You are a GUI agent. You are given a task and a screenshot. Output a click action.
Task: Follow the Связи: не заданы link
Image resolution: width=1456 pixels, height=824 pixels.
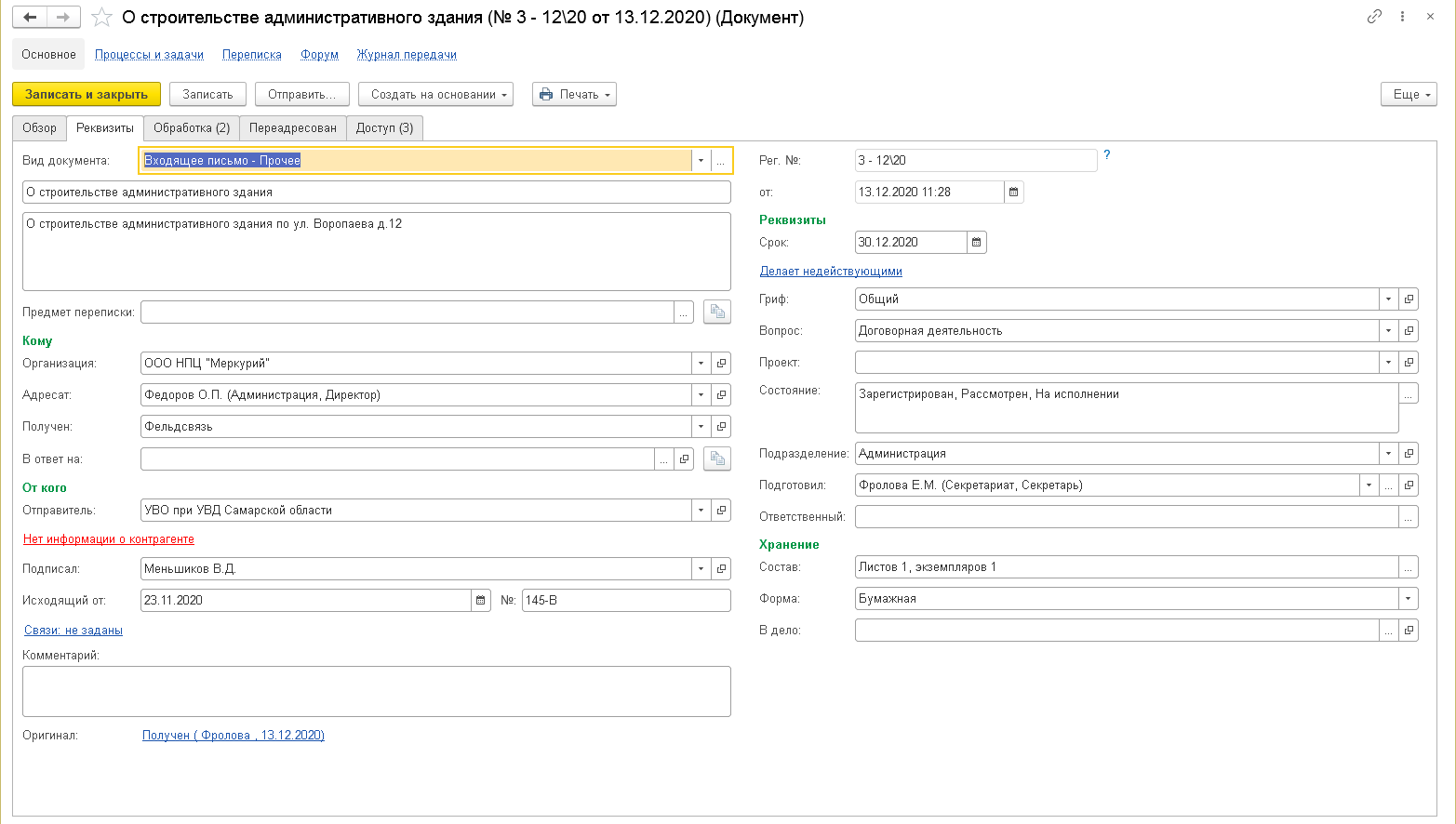click(x=73, y=631)
